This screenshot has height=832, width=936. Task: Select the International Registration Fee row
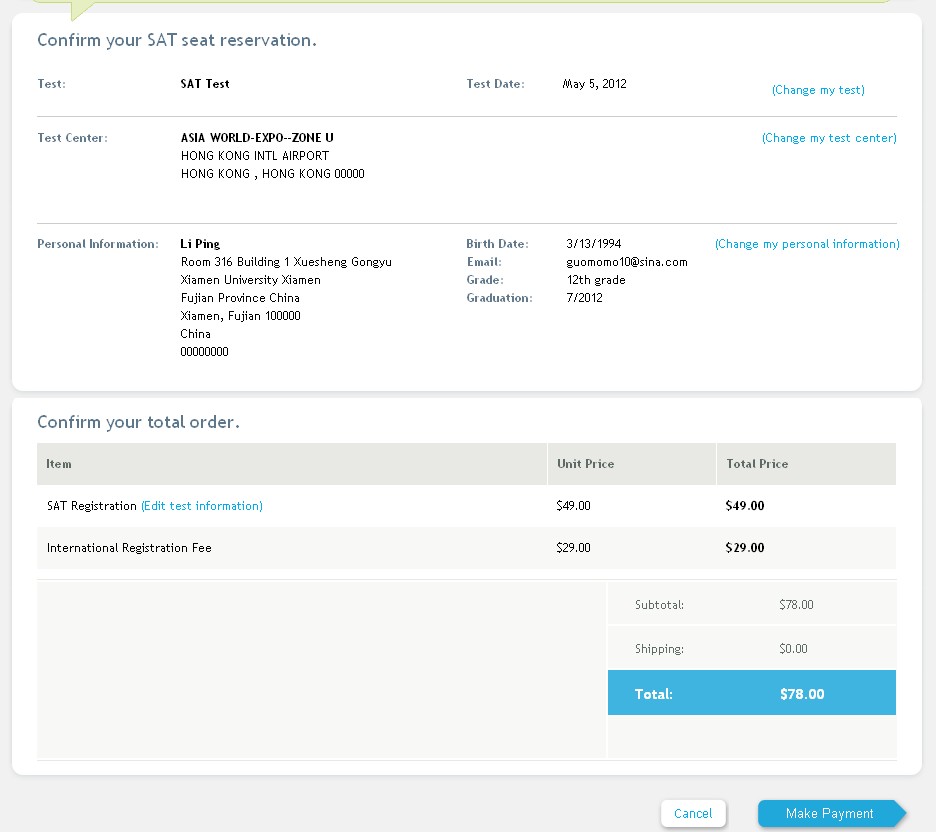[129, 548]
